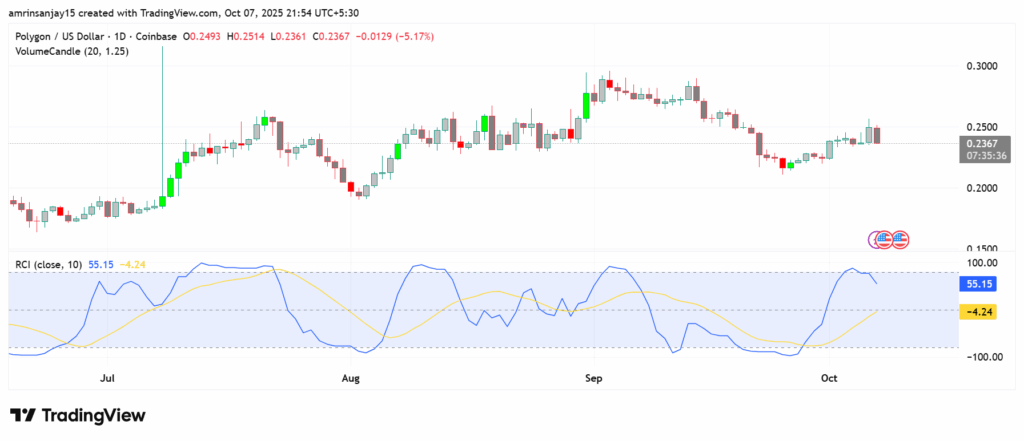Click the blue 55.15 RCI value label
Screen dimensions: 1024x441
pyautogui.click(x=978, y=283)
